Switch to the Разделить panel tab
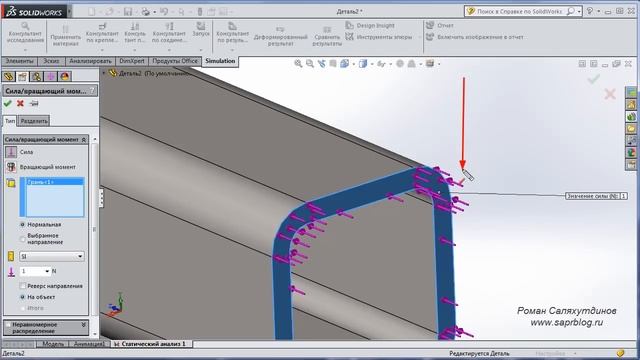Image resolution: width=640 pixels, height=360 pixels. [x=34, y=121]
